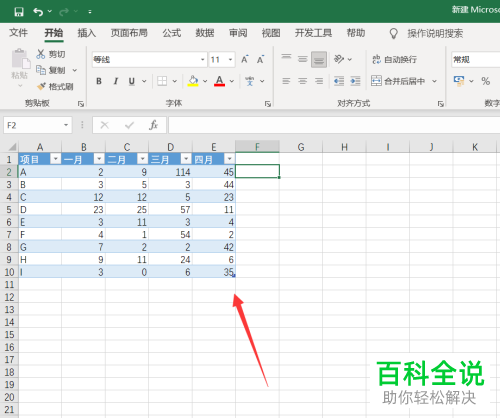
Task: Click into the formula bar
Action: (x=334, y=125)
